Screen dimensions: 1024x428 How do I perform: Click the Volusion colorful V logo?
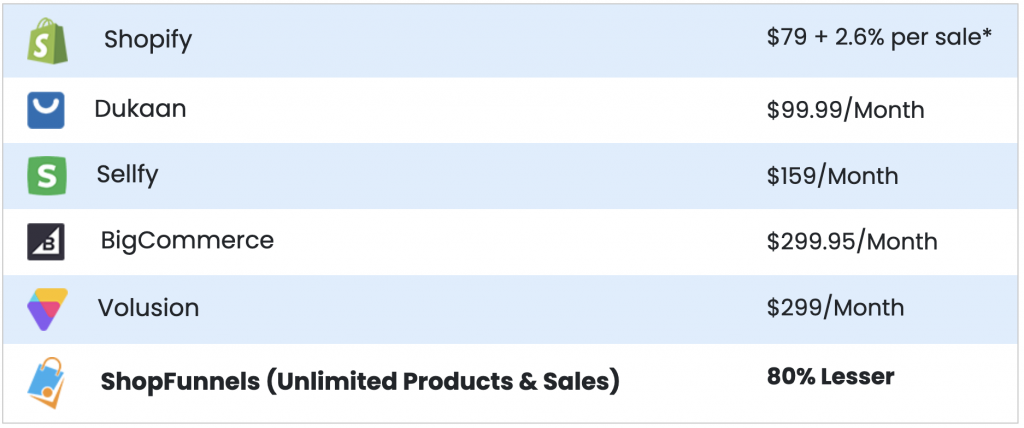(x=47, y=308)
